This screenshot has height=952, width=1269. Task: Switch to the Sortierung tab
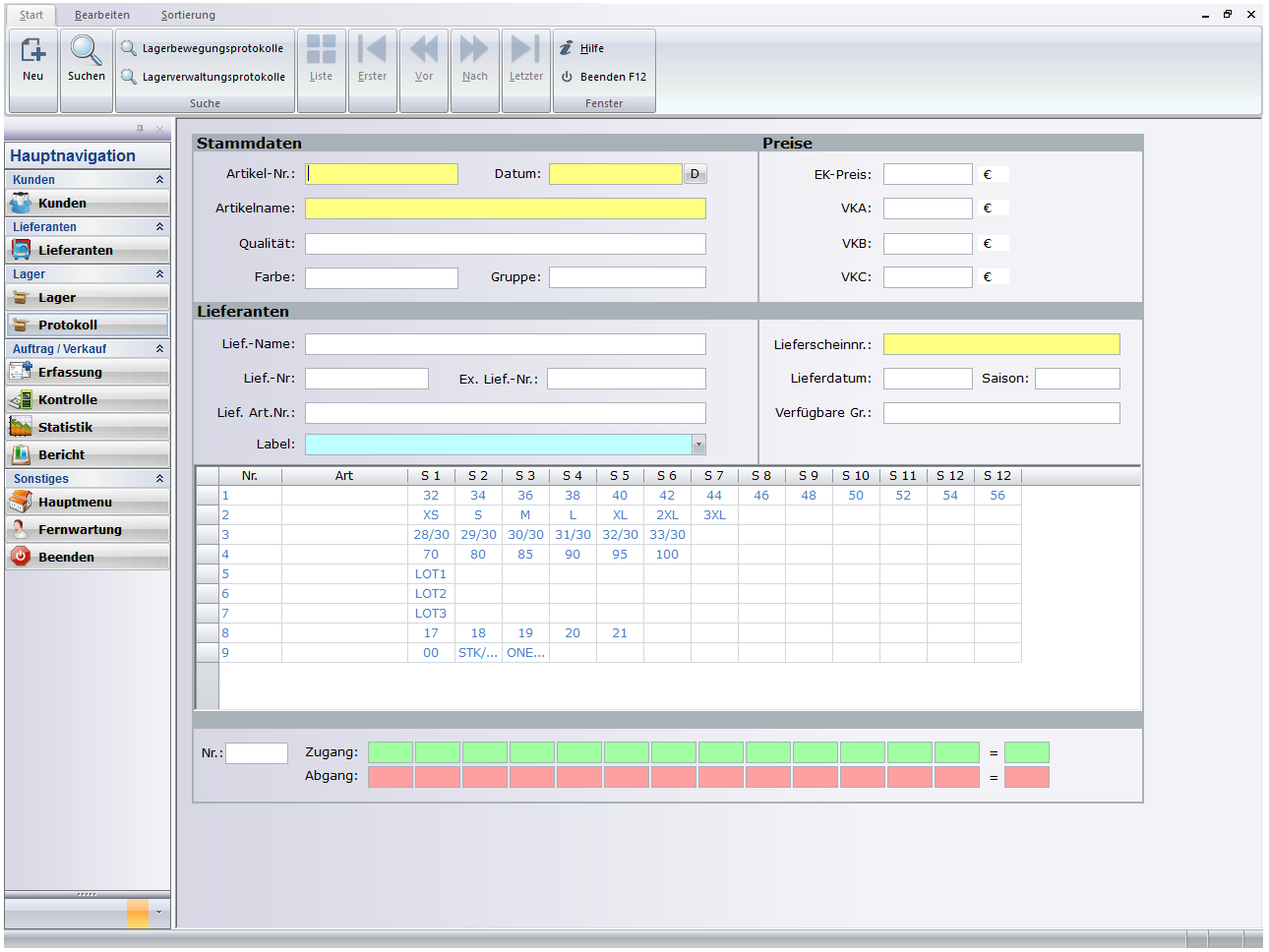pos(188,15)
